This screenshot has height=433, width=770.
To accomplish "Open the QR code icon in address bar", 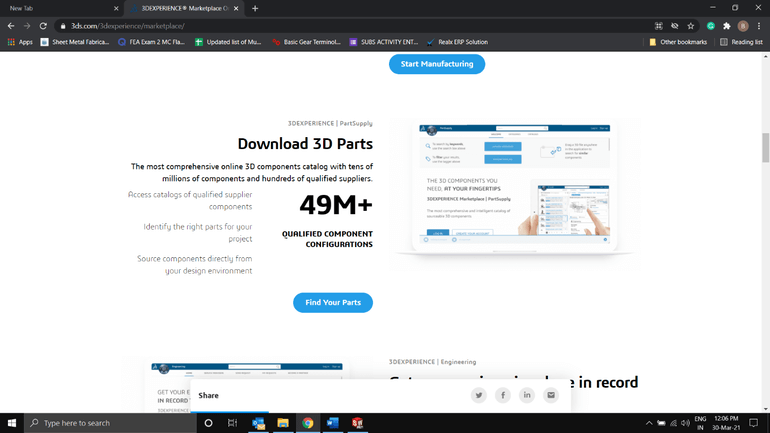I will click(659, 26).
